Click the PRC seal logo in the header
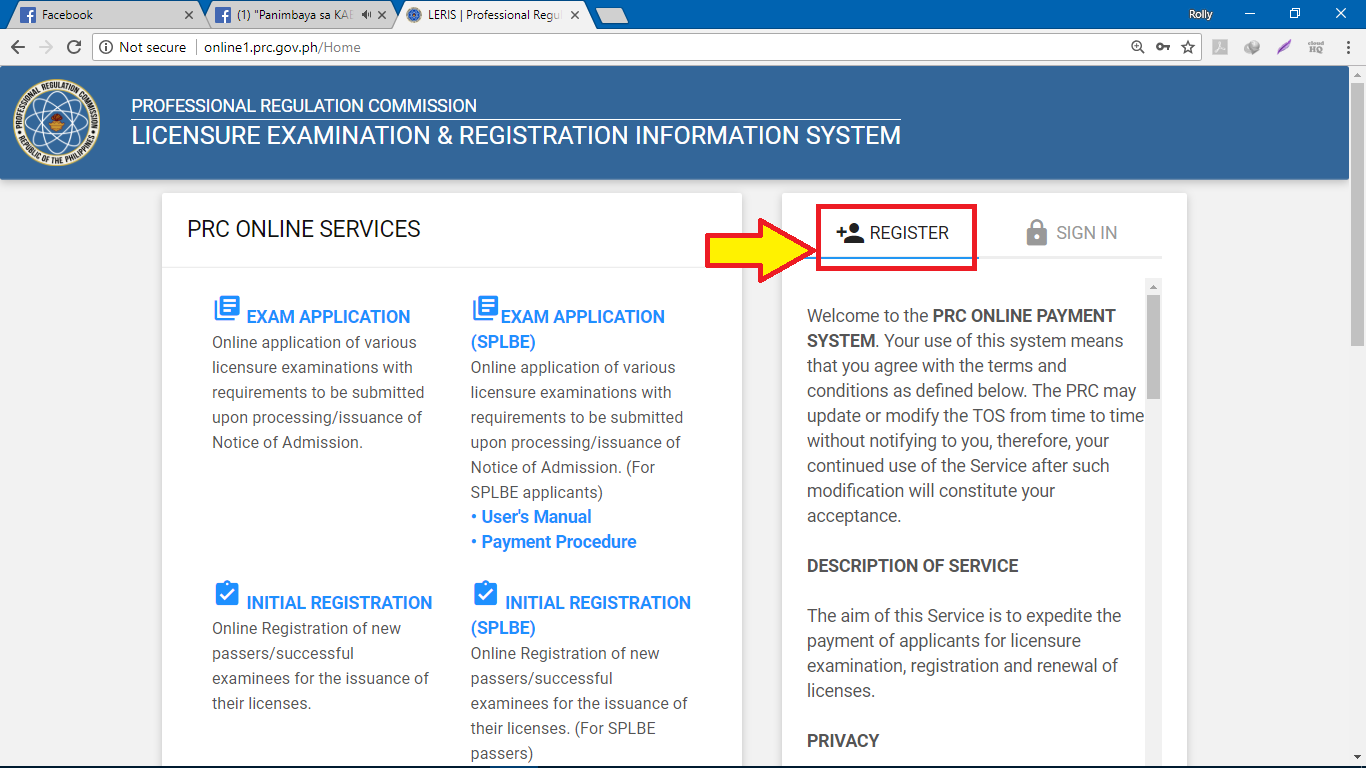 pos(55,122)
